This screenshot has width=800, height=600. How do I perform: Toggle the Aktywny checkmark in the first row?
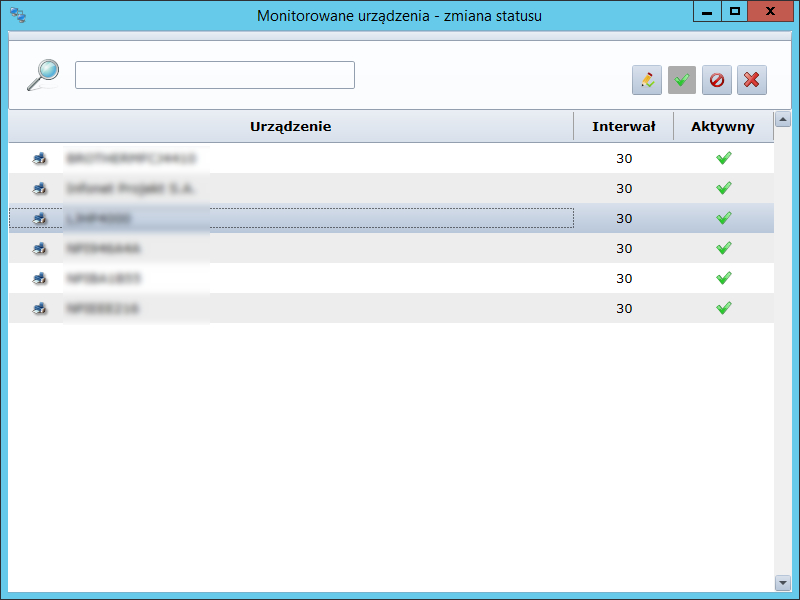coord(724,158)
